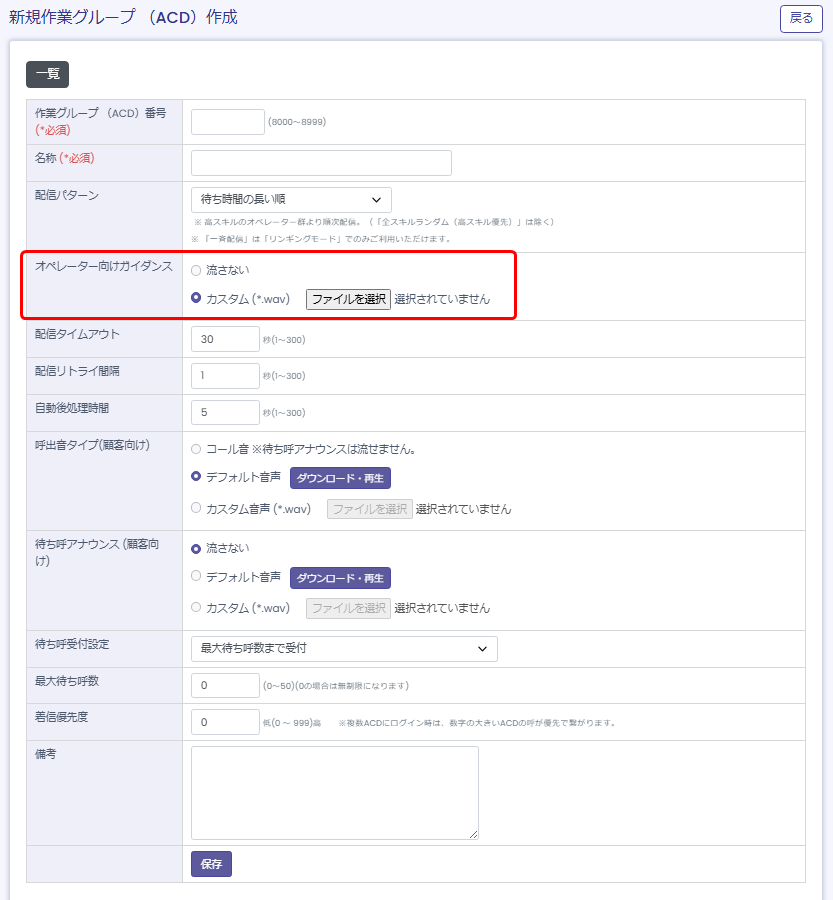Click the 作業グループ (ACD) 番号 input field
833x900 pixels.
[x=227, y=122]
